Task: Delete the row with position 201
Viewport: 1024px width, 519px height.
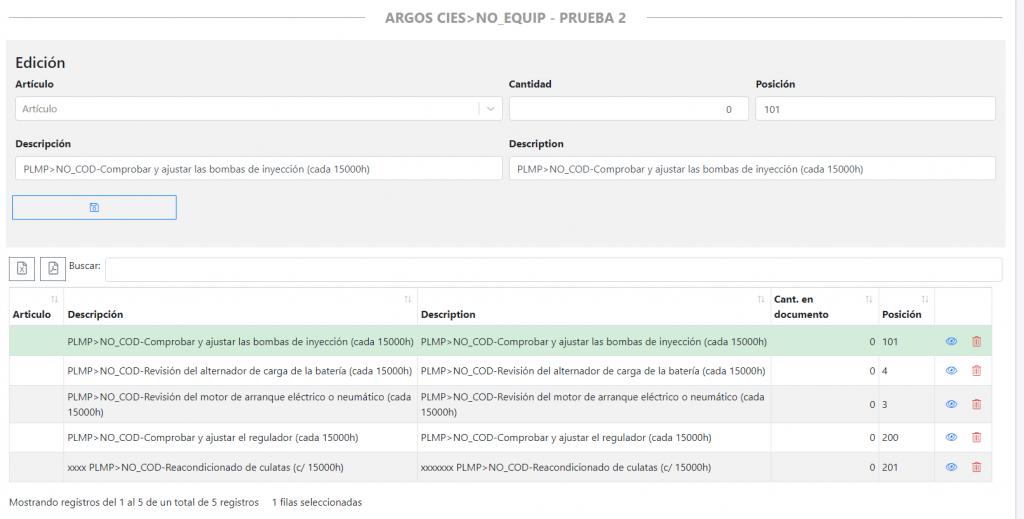Action: [976, 467]
